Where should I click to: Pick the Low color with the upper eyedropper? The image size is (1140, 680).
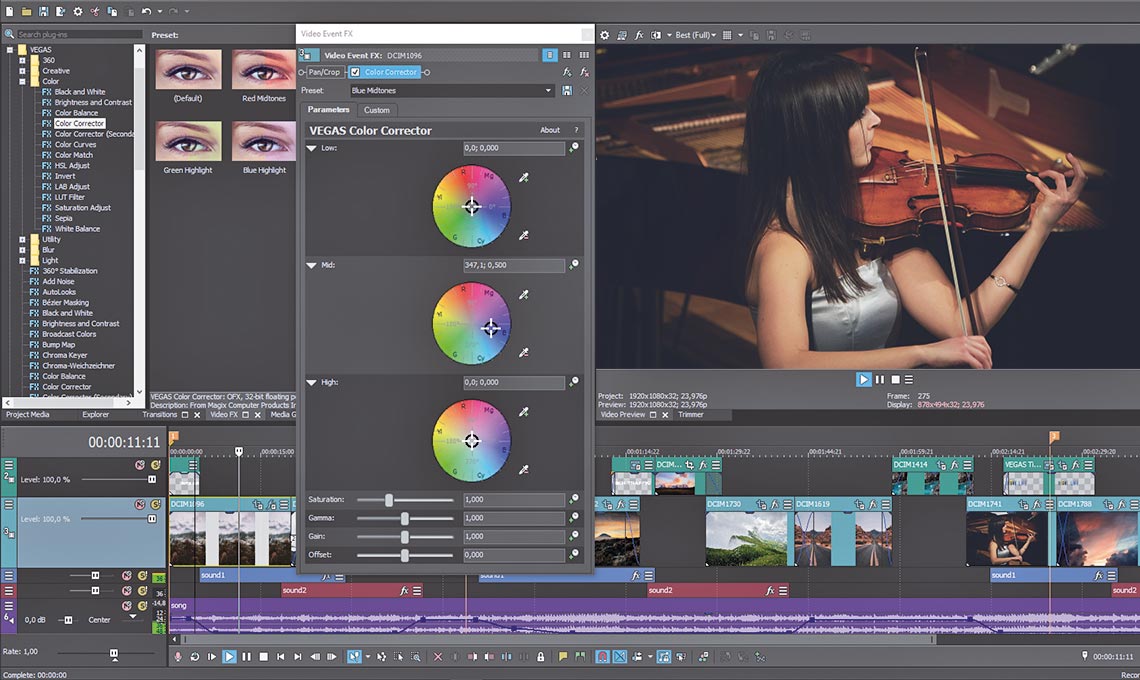[523, 177]
